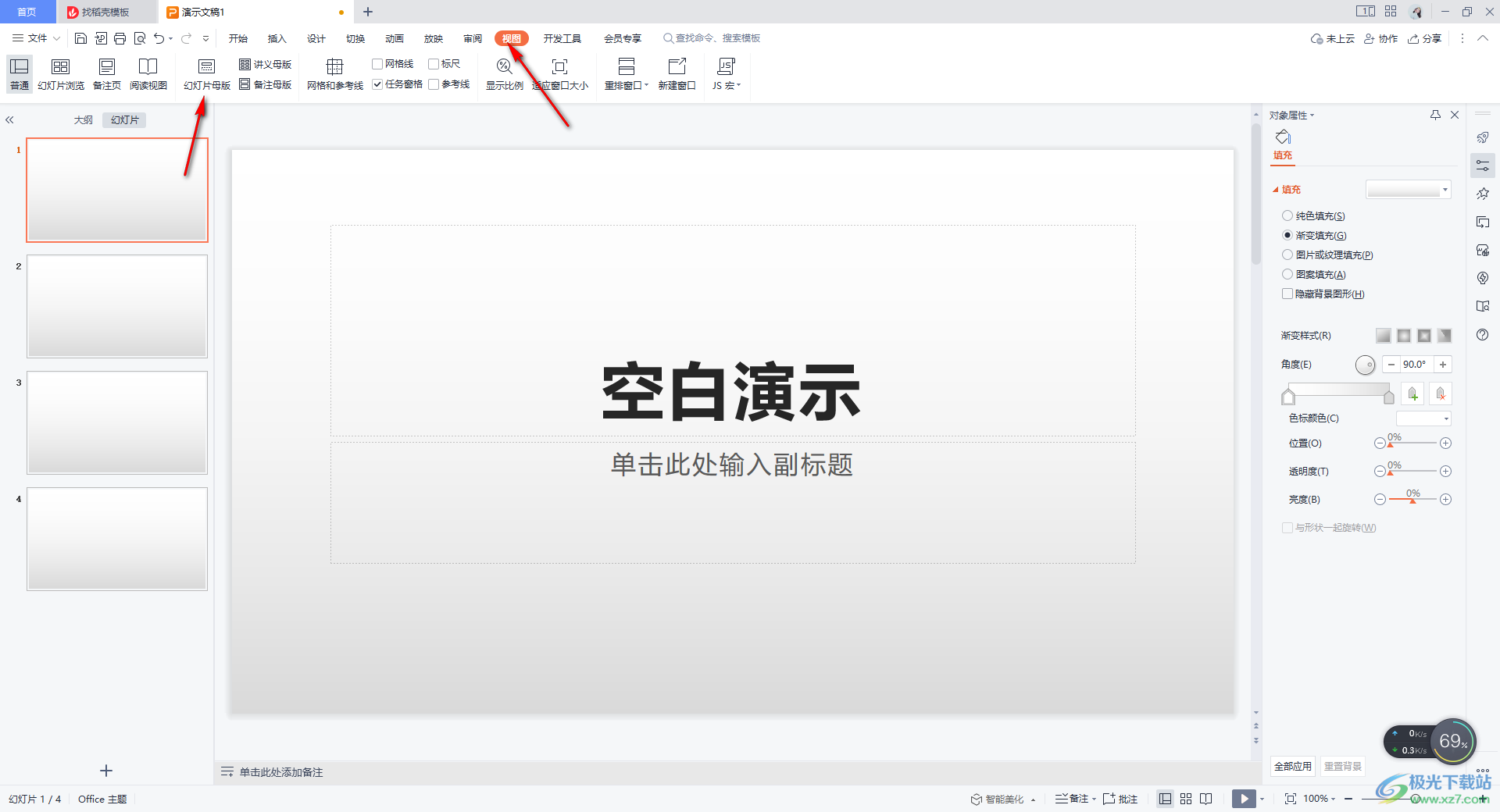Switch to Outline (大纲) tab
Image resolution: width=1500 pixels, height=812 pixels.
pyautogui.click(x=84, y=120)
